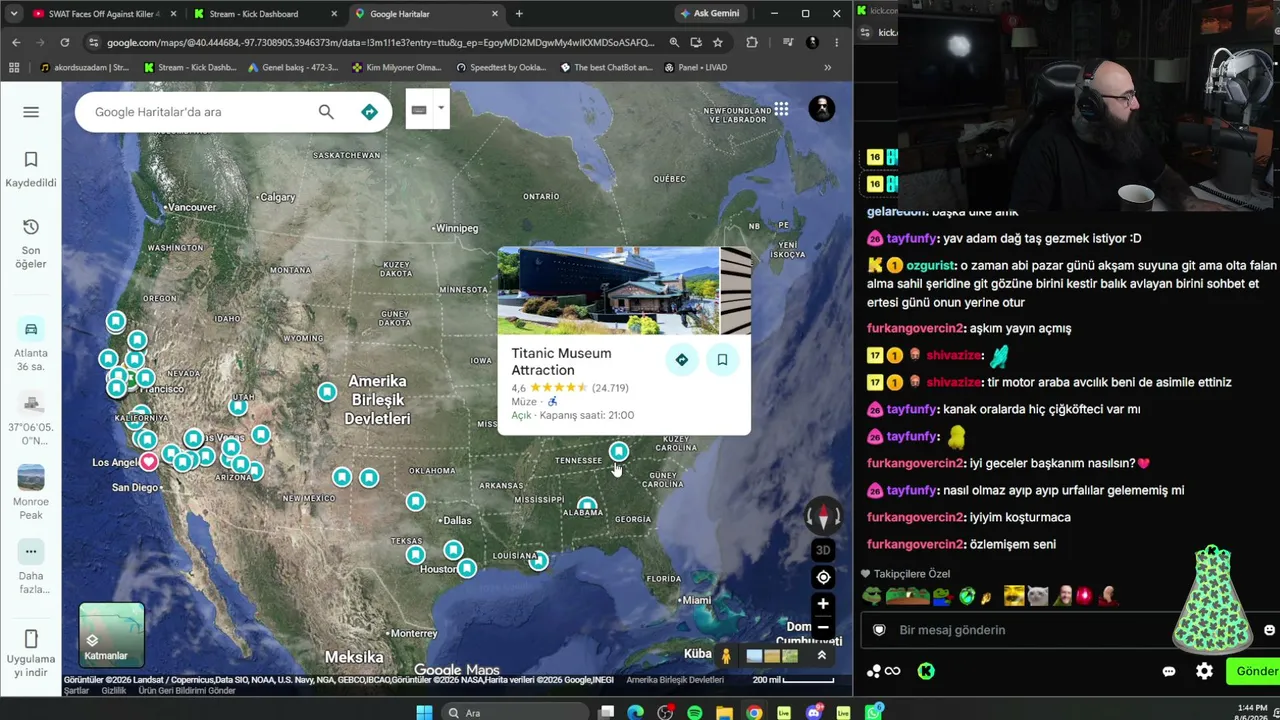1280x720 pixels.
Task: Open the Windows Start menu
Action: coord(424,712)
